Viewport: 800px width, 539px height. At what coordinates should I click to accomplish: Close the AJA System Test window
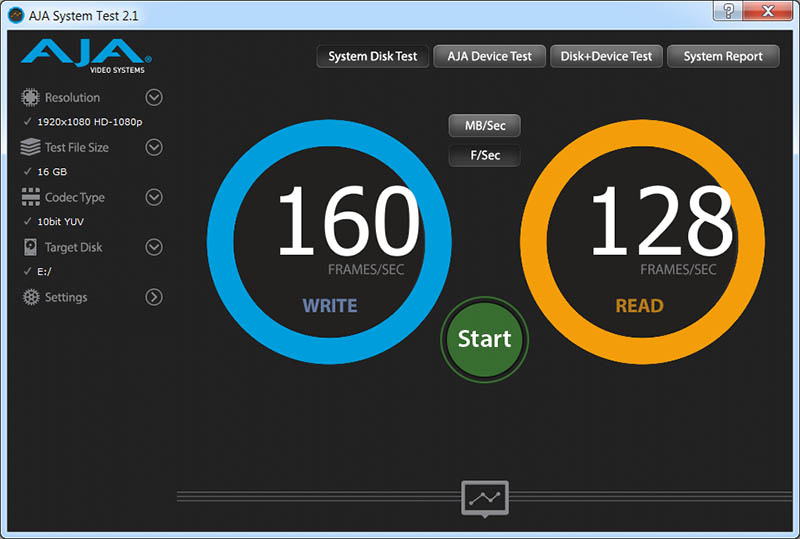[x=768, y=11]
